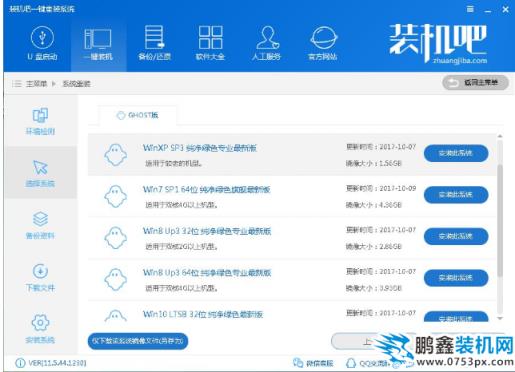Select 备份资料 layers icon in sidebar
The height and width of the screenshot is (372, 515).
[40, 225]
